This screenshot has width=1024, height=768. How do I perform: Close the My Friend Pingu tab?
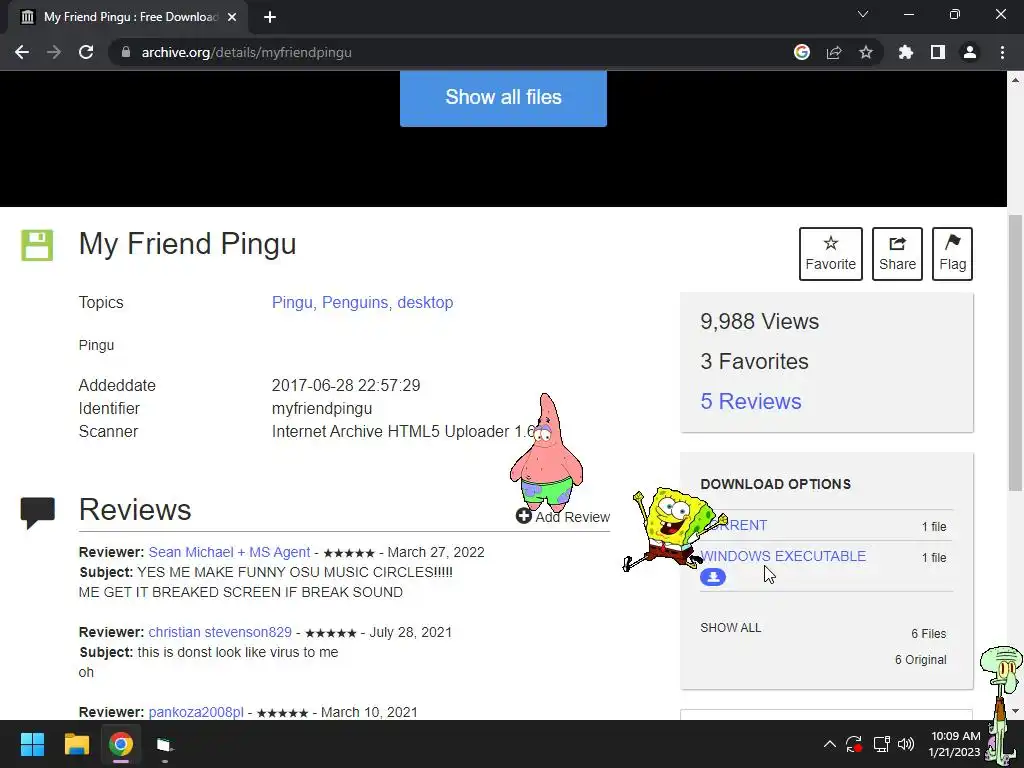tap(232, 17)
